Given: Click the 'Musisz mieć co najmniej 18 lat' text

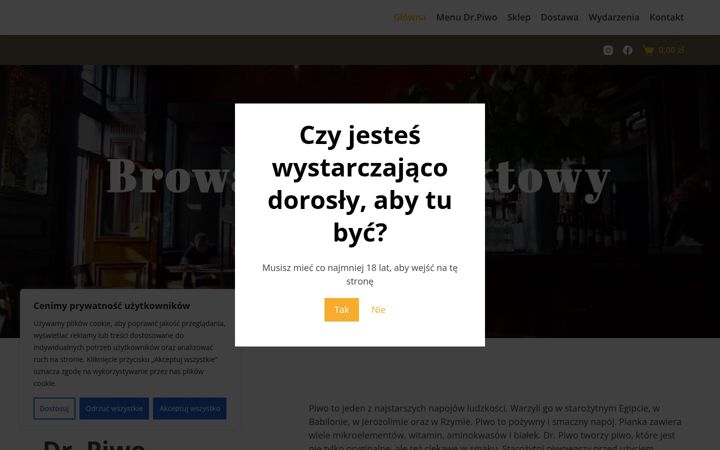Looking at the screenshot, I should pyautogui.click(x=360, y=274).
